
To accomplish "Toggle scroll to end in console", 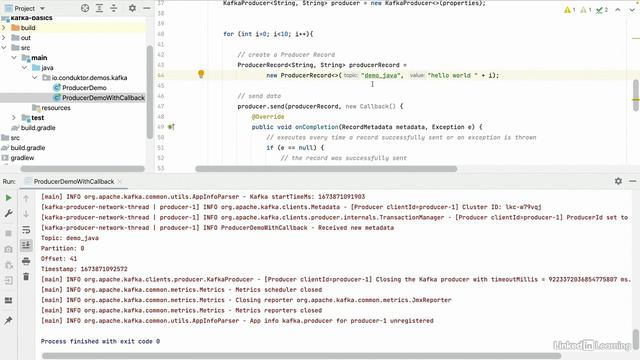I will 26,245.
